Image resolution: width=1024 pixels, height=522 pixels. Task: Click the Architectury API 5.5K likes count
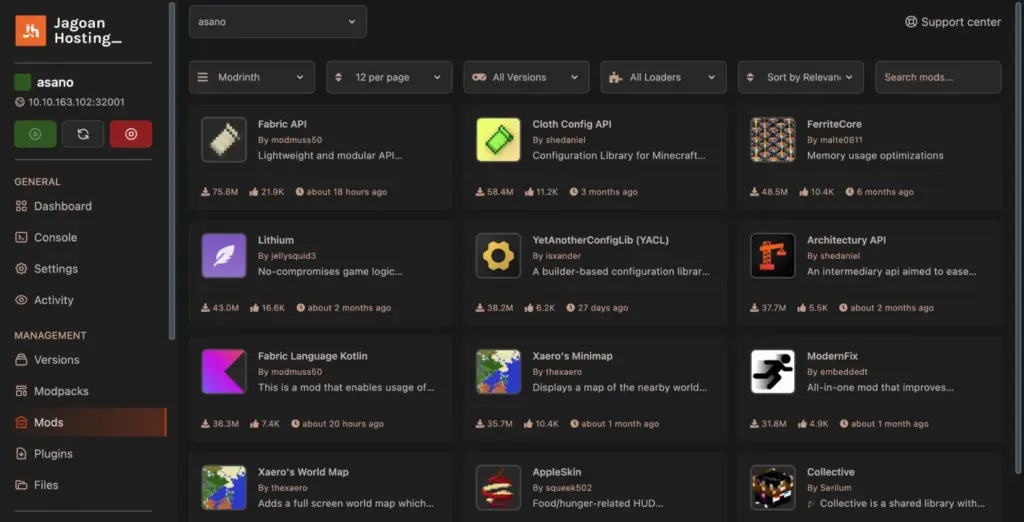(813, 308)
